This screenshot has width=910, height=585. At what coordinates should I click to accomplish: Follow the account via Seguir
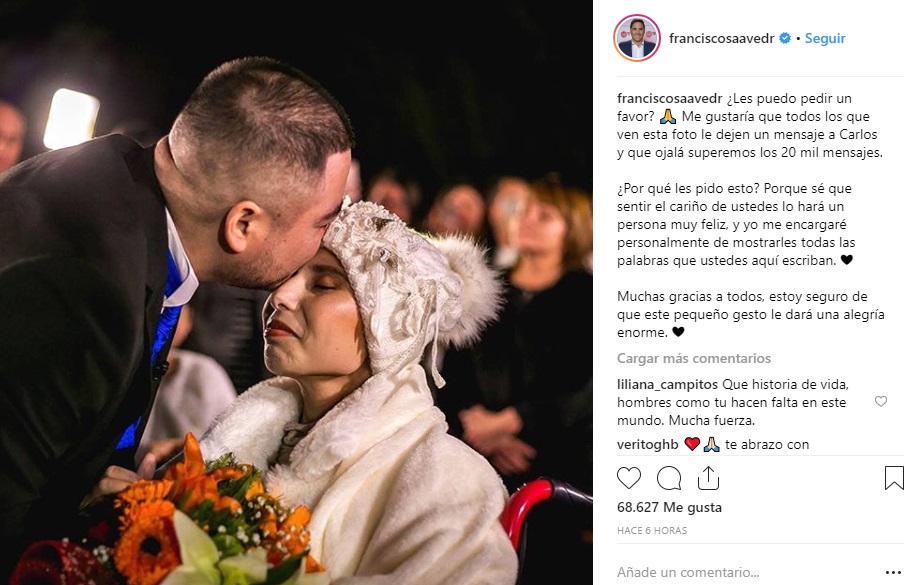click(825, 38)
